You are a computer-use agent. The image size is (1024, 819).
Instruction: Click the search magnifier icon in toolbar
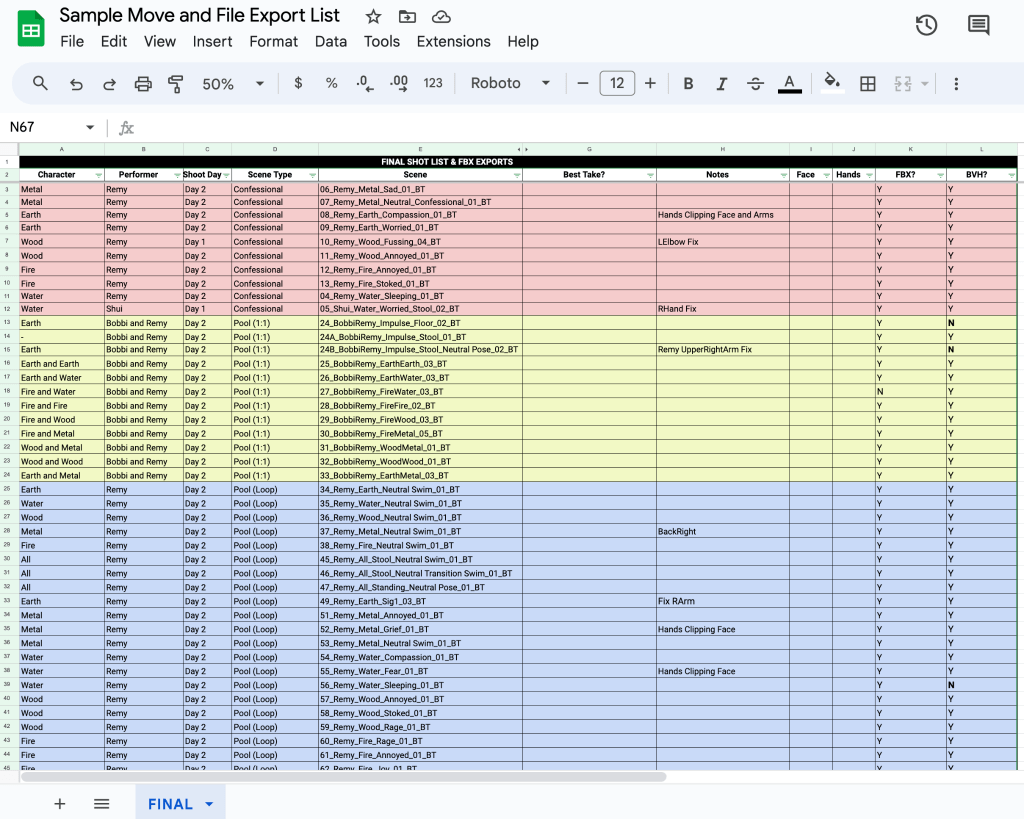point(40,83)
